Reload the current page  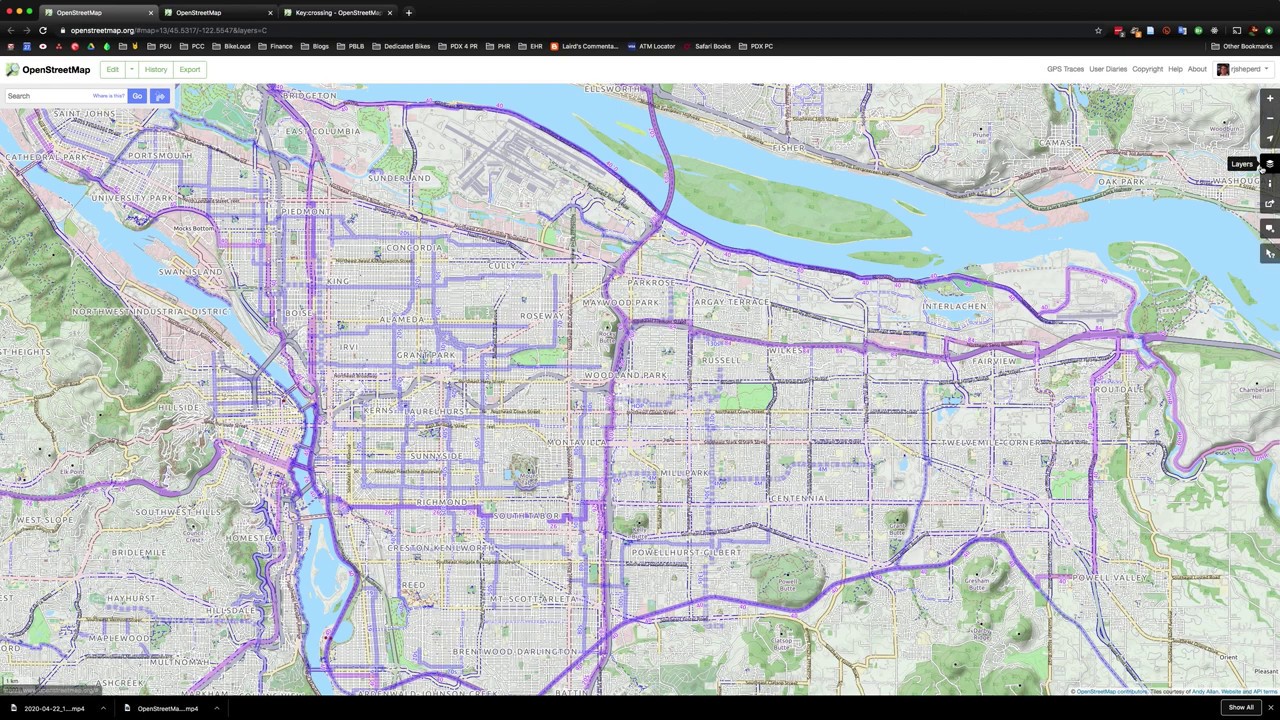click(43, 30)
